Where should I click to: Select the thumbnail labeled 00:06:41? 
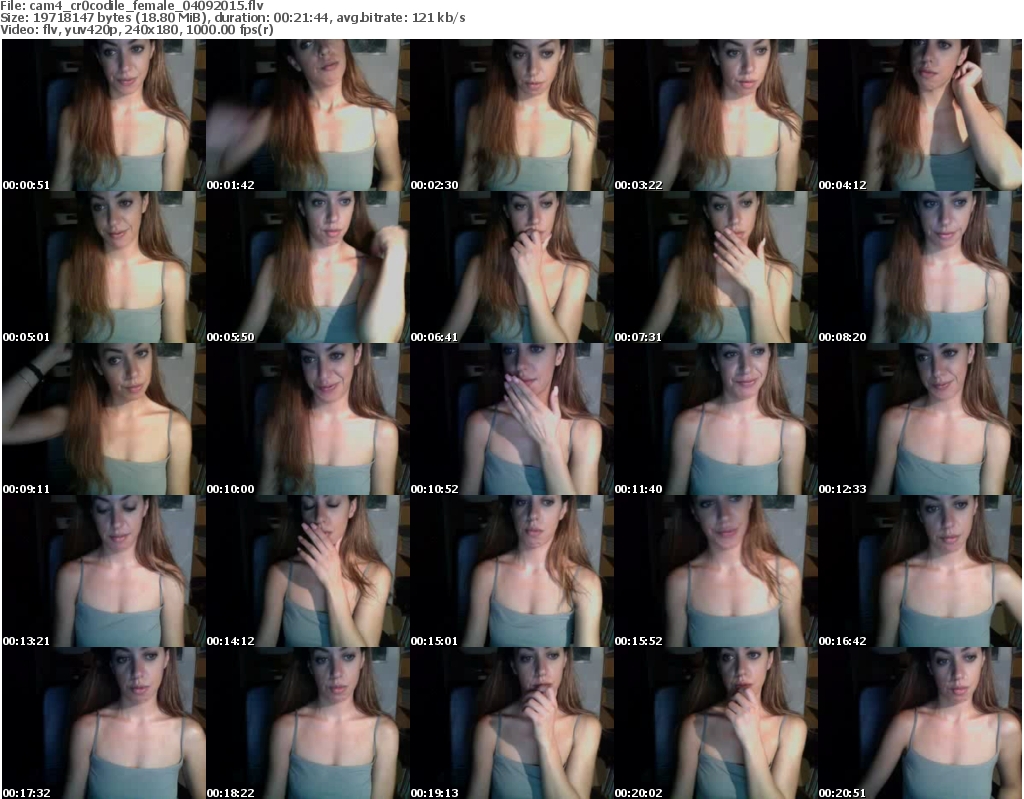[511, 267]
